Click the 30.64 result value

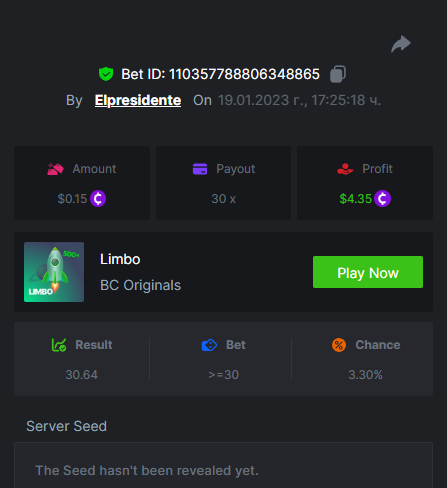[x=82, y=375]
